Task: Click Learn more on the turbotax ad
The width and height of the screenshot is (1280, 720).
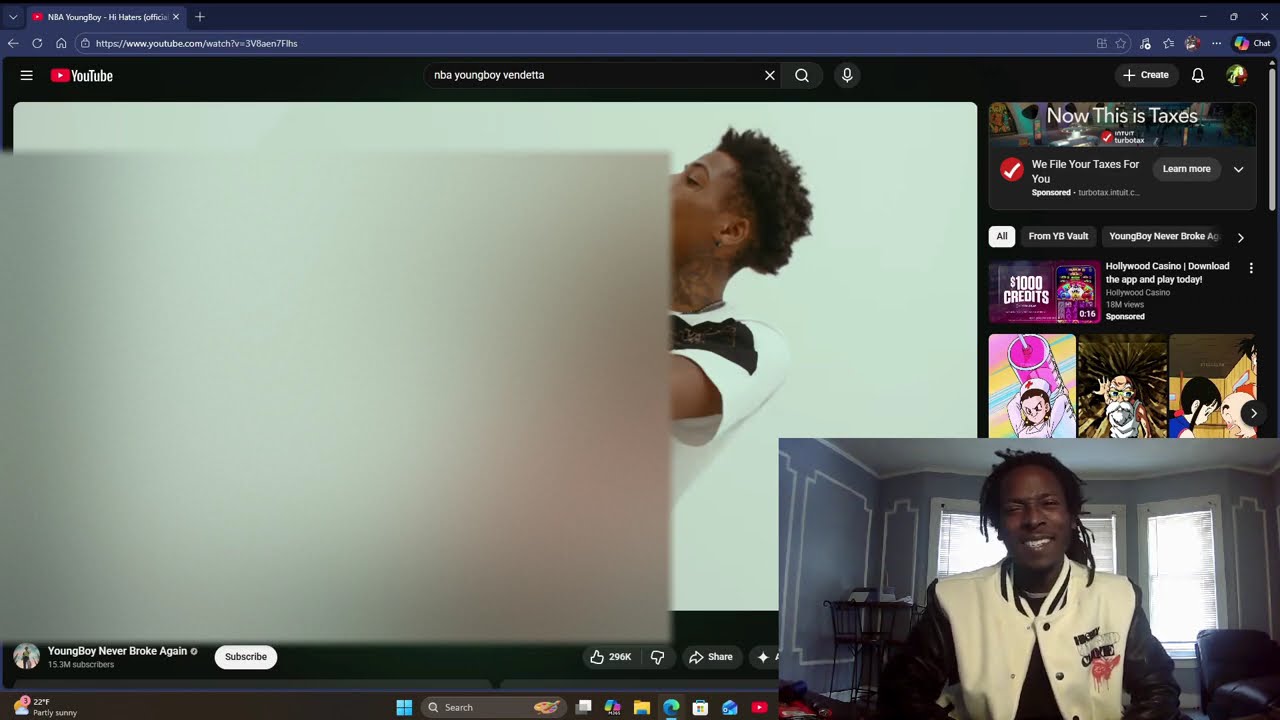Action: click(x=1187, y=169)
